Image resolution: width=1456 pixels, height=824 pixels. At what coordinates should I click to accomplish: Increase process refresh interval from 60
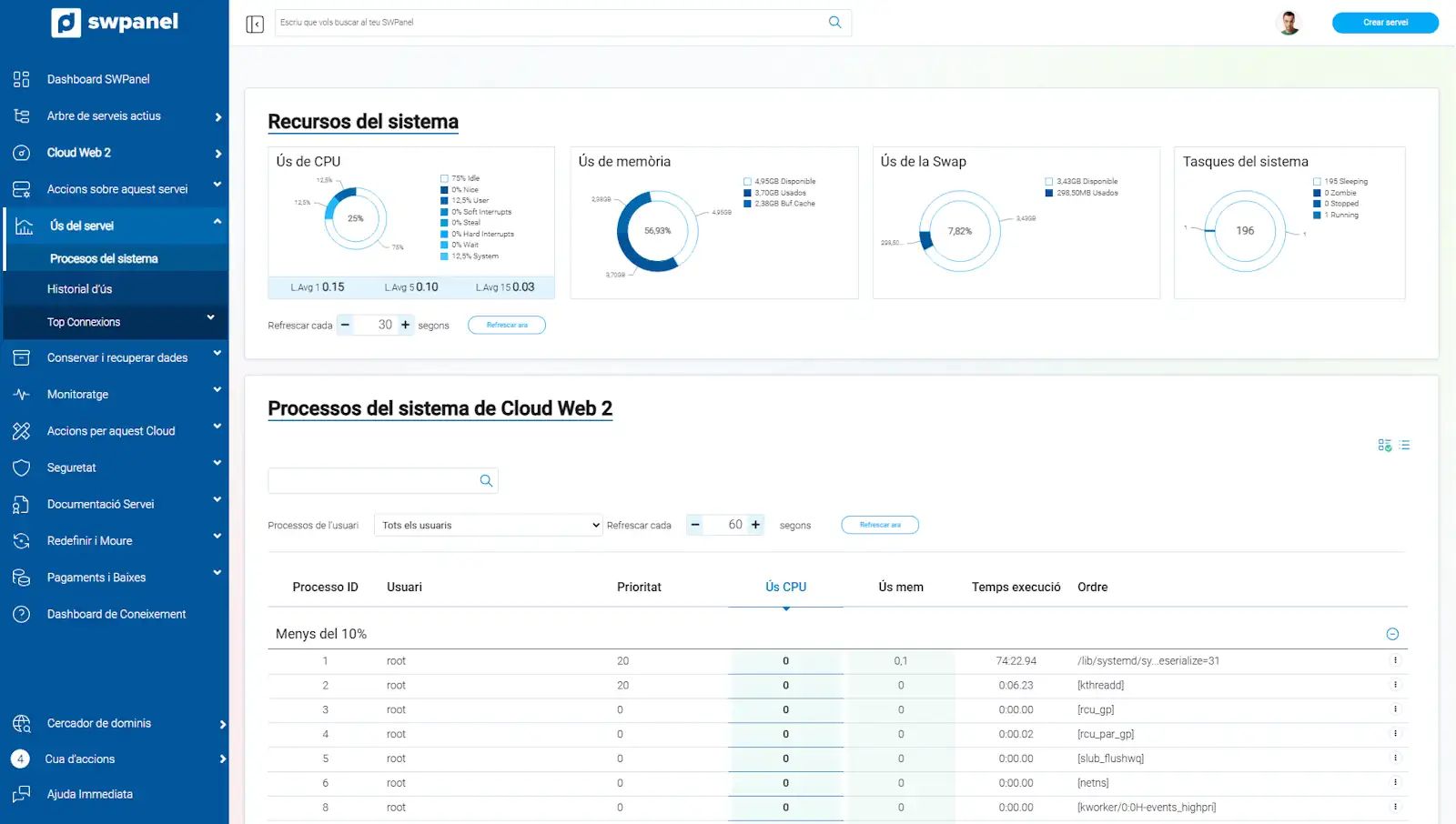(755, 525)
